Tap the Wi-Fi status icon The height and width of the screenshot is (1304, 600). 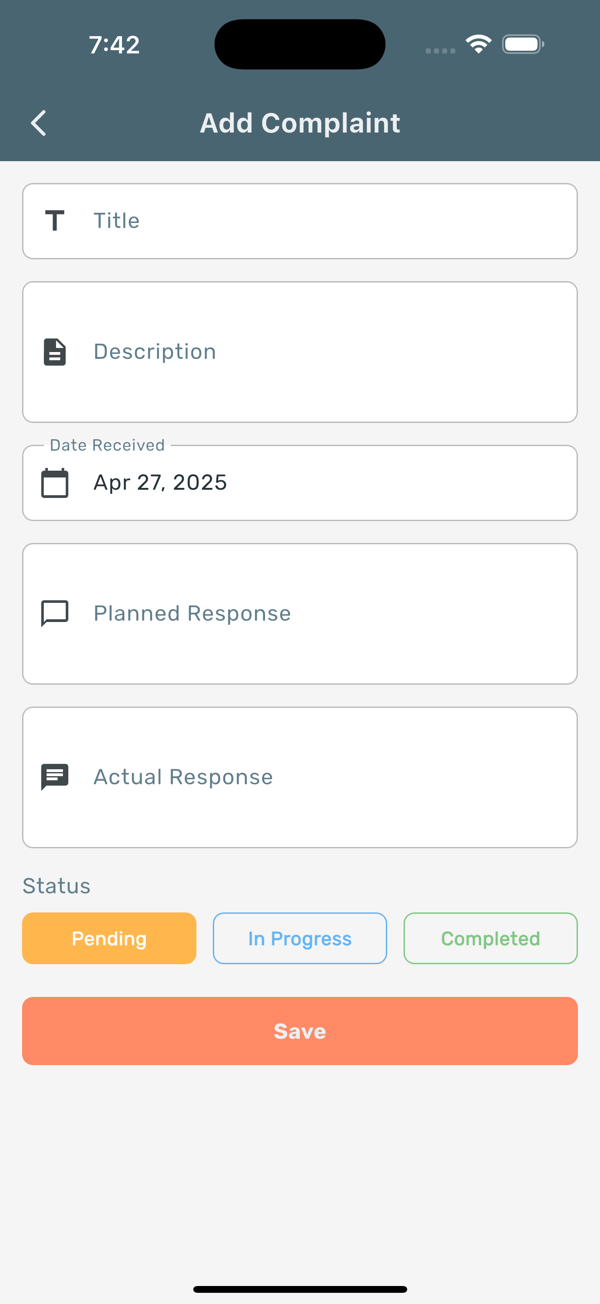479,44
